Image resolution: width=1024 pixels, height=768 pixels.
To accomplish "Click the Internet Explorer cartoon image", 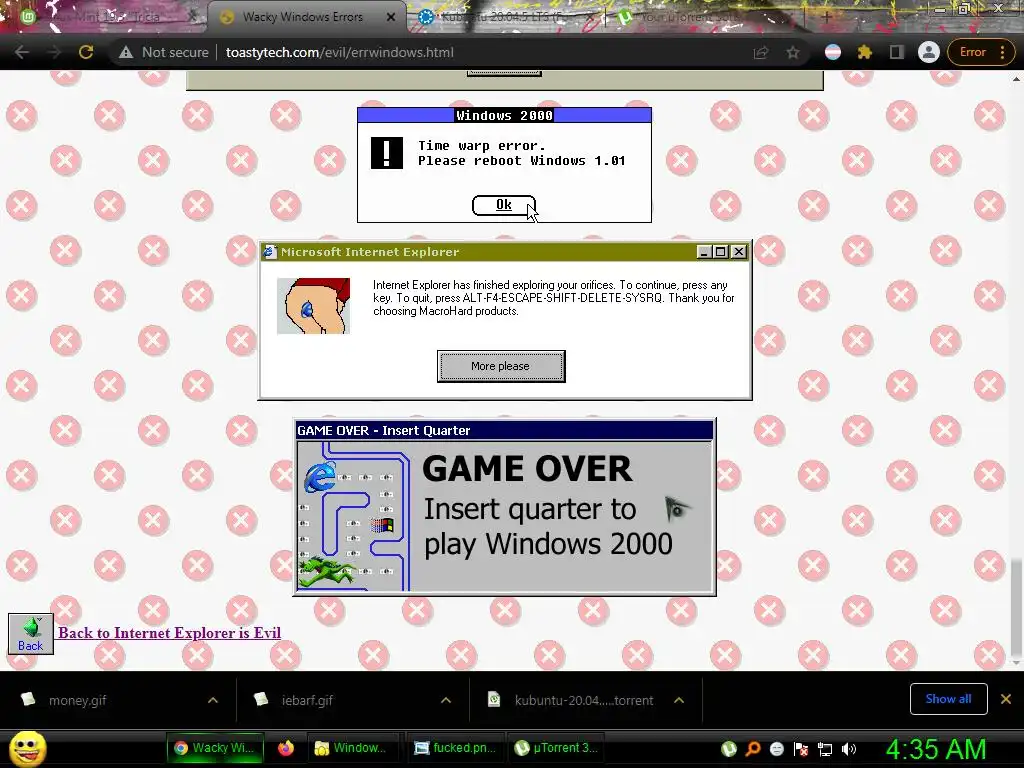I will [313, 306].
